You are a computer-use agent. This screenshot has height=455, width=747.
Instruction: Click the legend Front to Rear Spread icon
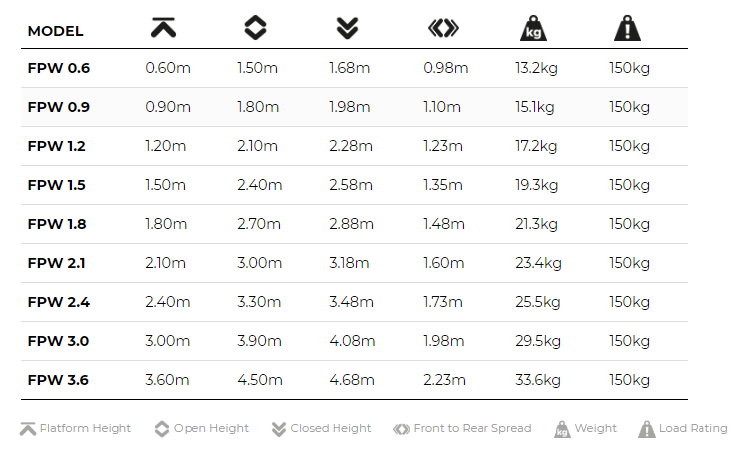pyautogui.click(x=401, y=429)
